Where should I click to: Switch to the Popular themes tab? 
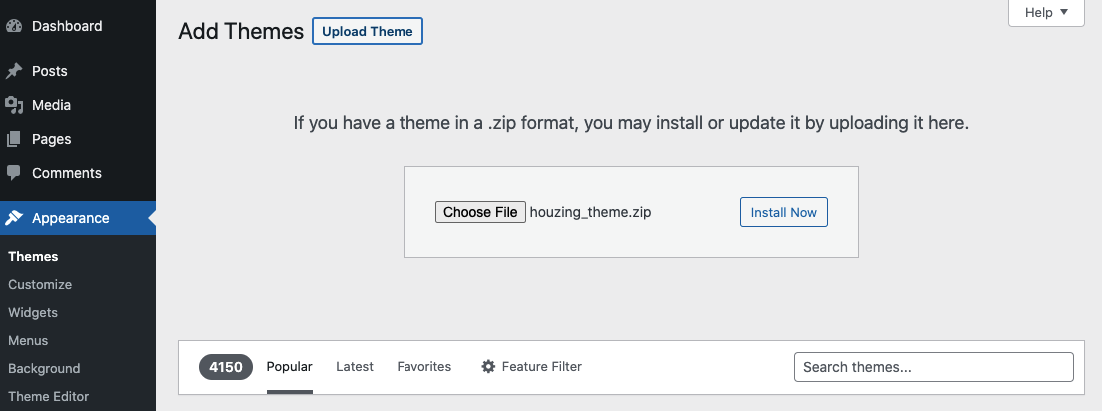click(x=289, y=367)
